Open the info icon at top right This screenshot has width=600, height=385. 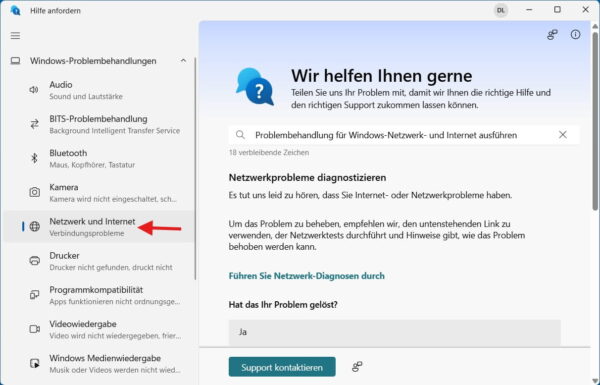(575, 35)
